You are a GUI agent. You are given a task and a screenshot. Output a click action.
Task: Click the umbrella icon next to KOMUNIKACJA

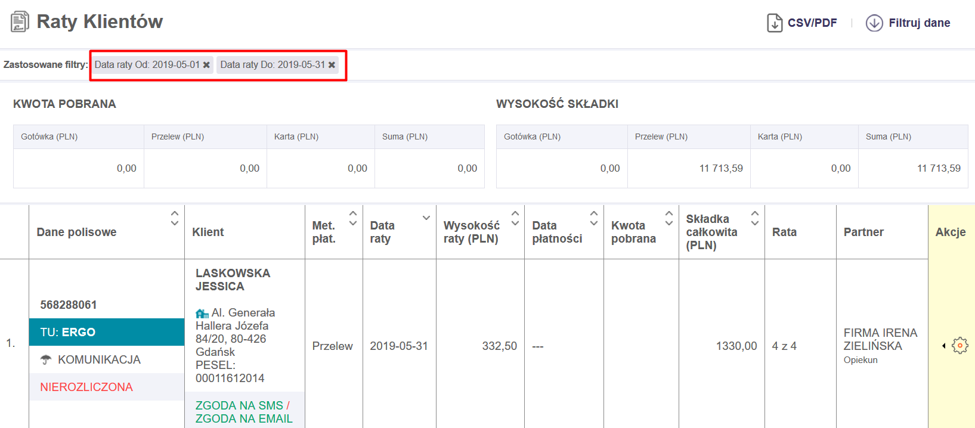45,360
